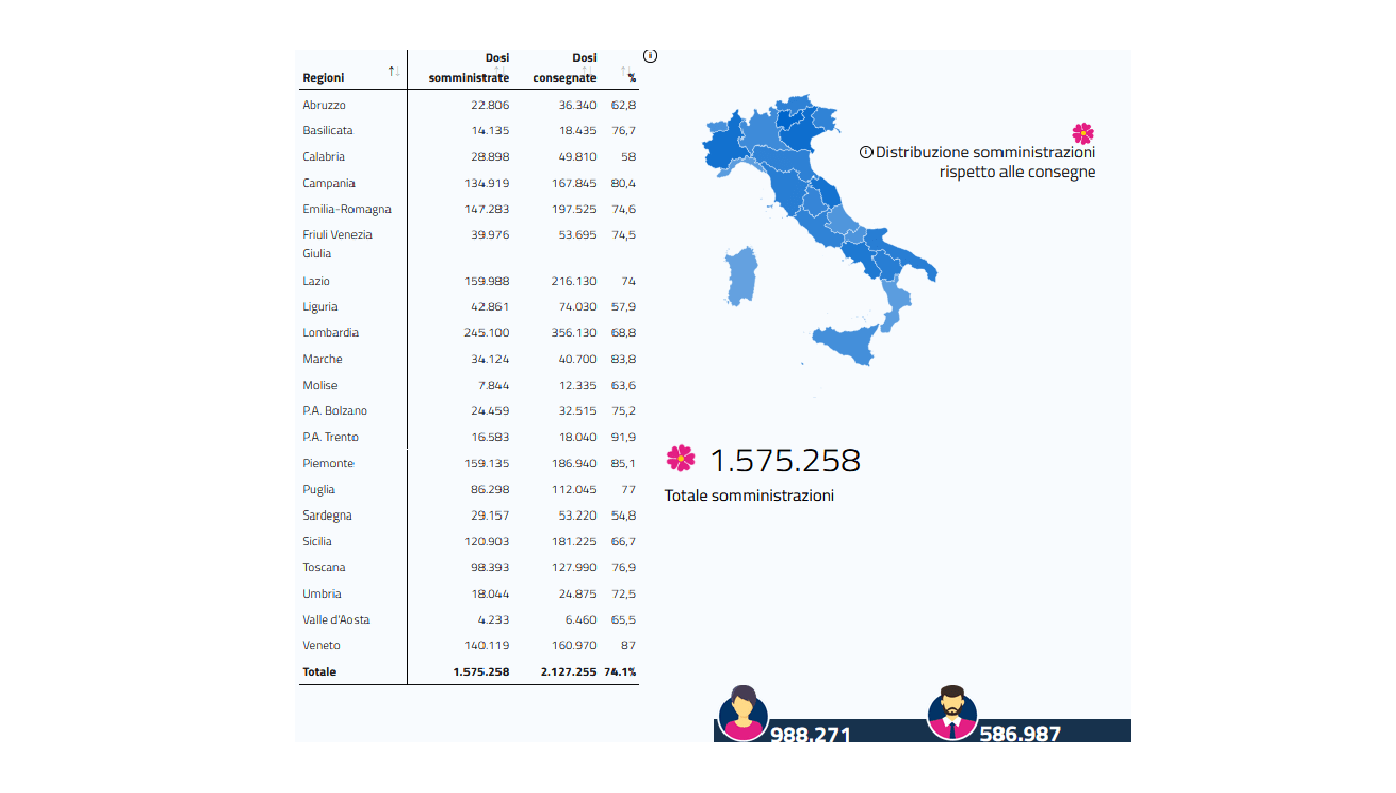Select the Veneto row name
This screenshot has width=1396, height=793.
[x=321, y=646]
